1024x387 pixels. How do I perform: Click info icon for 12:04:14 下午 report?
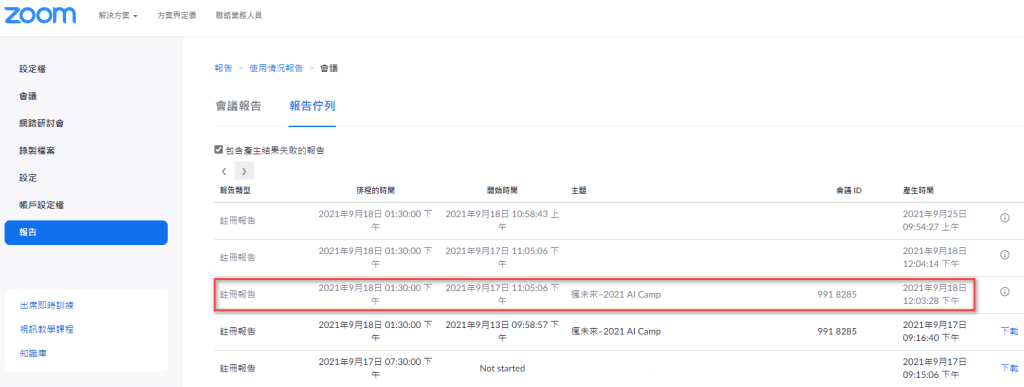pyautogui.click(x=1005, y=255)
